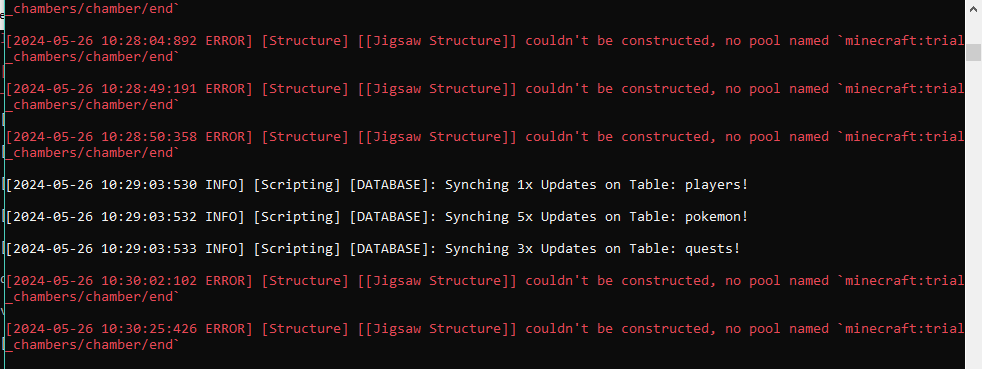Click the 10:28:50:358 ERROR log line
The height and width of the screenshot is (369, 982).
(485, 144)
